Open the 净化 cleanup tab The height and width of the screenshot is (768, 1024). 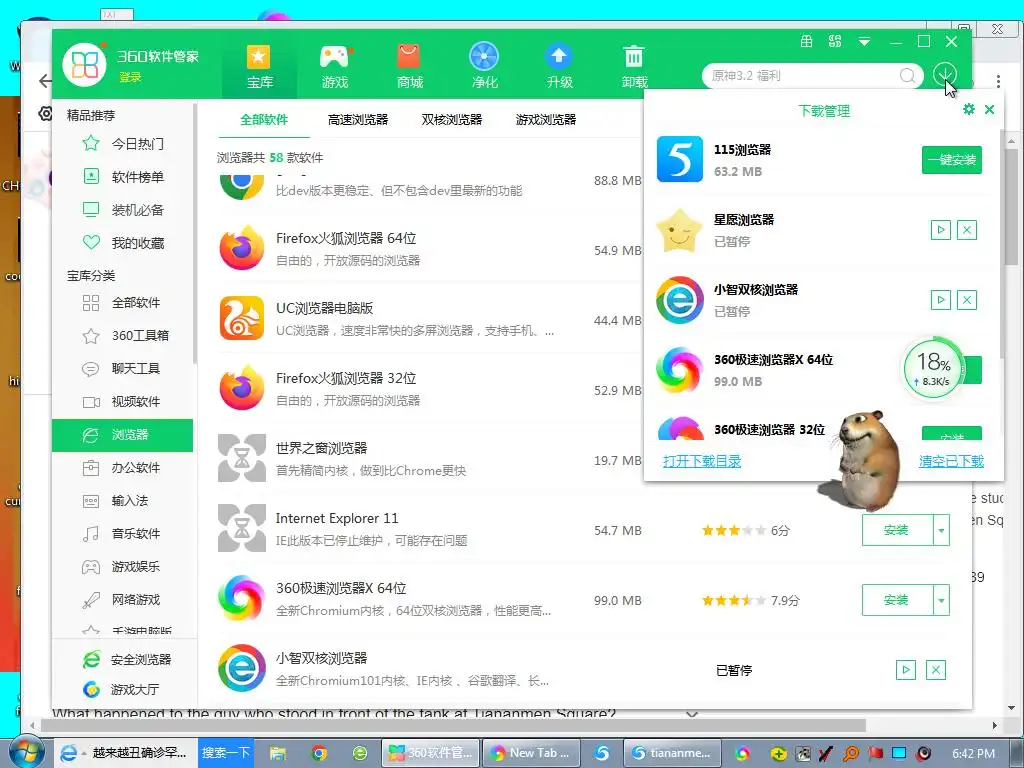click(x=485, y=65)
